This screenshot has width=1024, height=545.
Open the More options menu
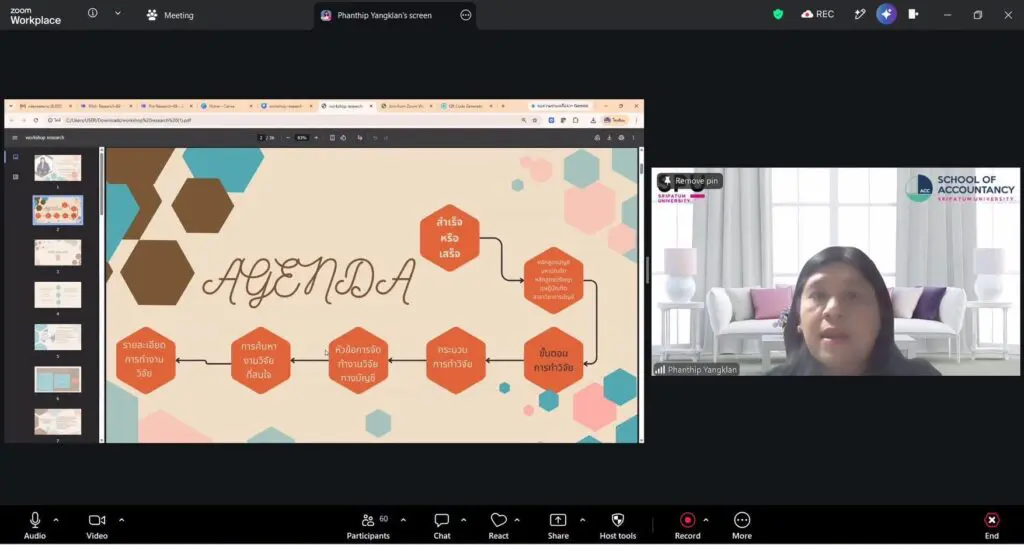point(742,525)
